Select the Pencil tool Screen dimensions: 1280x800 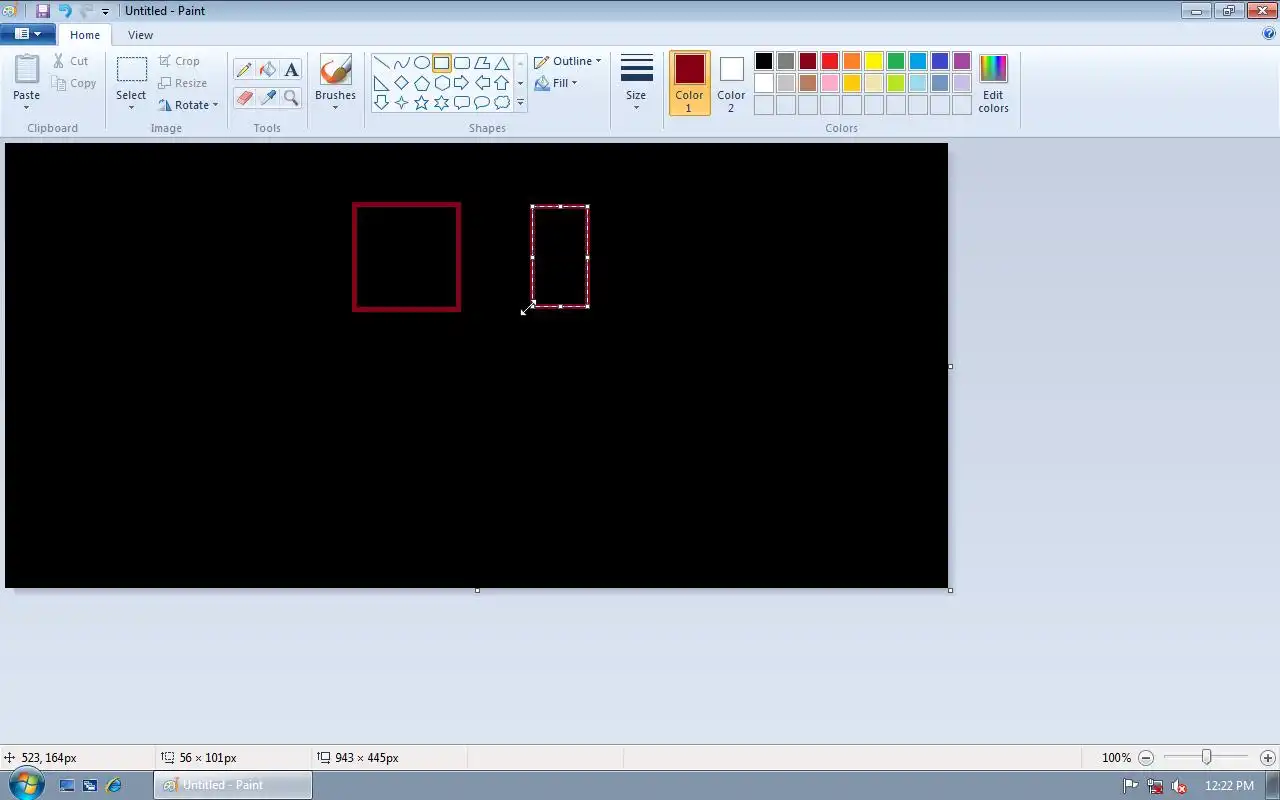(x=244, y=70)
